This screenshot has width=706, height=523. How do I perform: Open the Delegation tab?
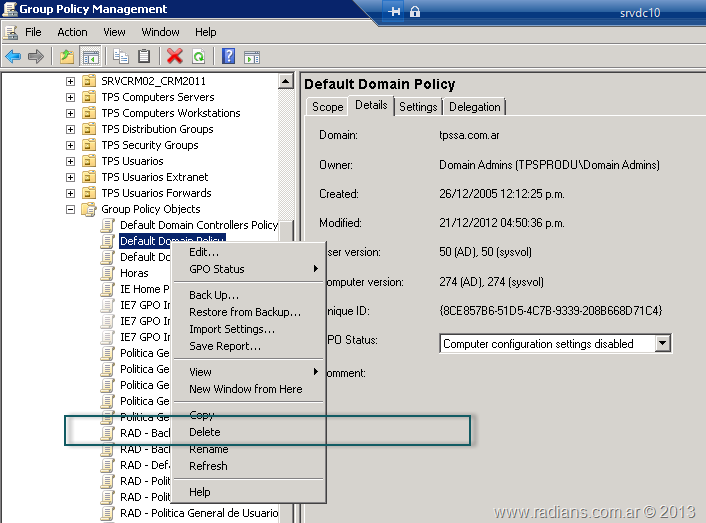475,107
